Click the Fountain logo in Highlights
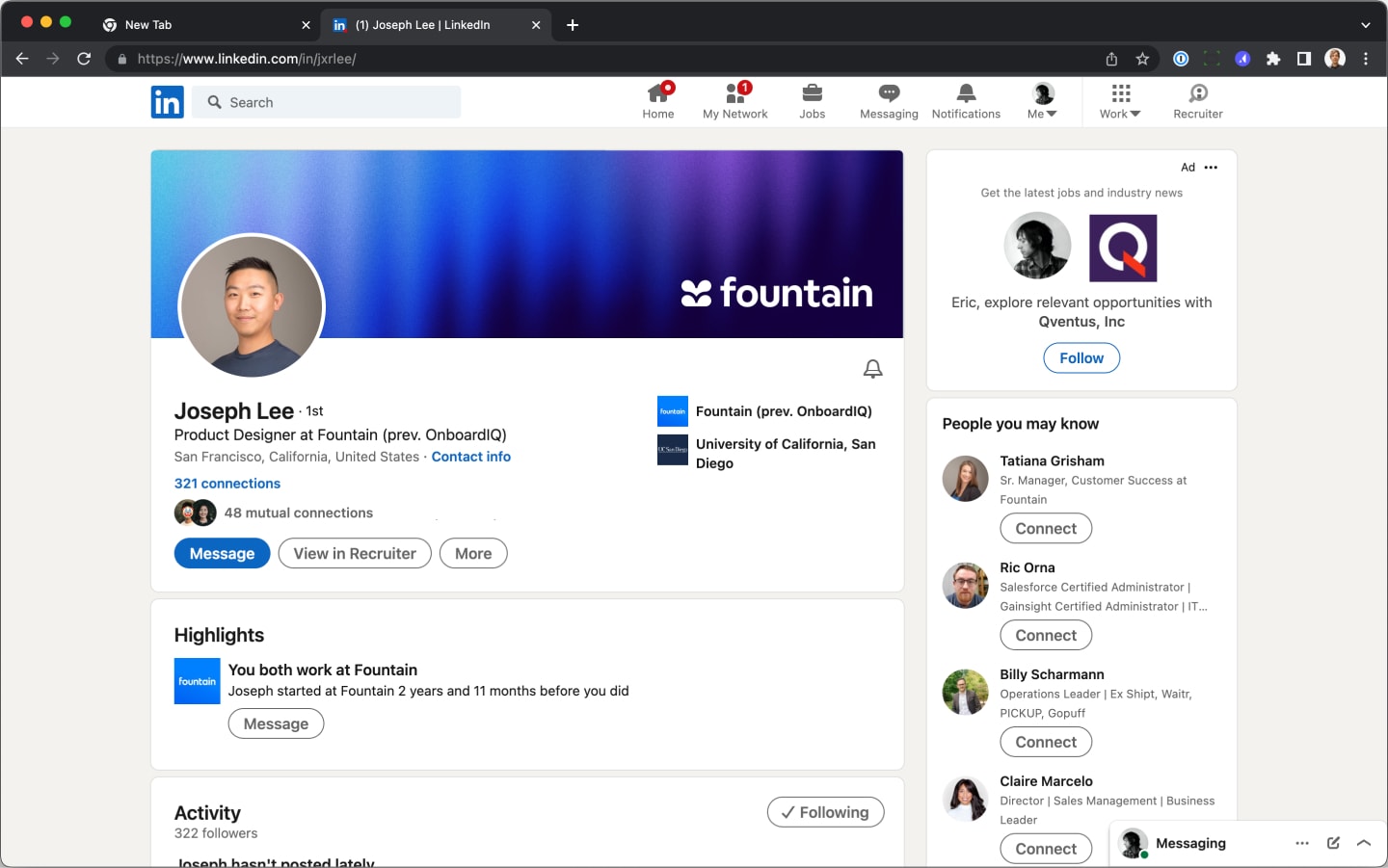 point(198,681)
